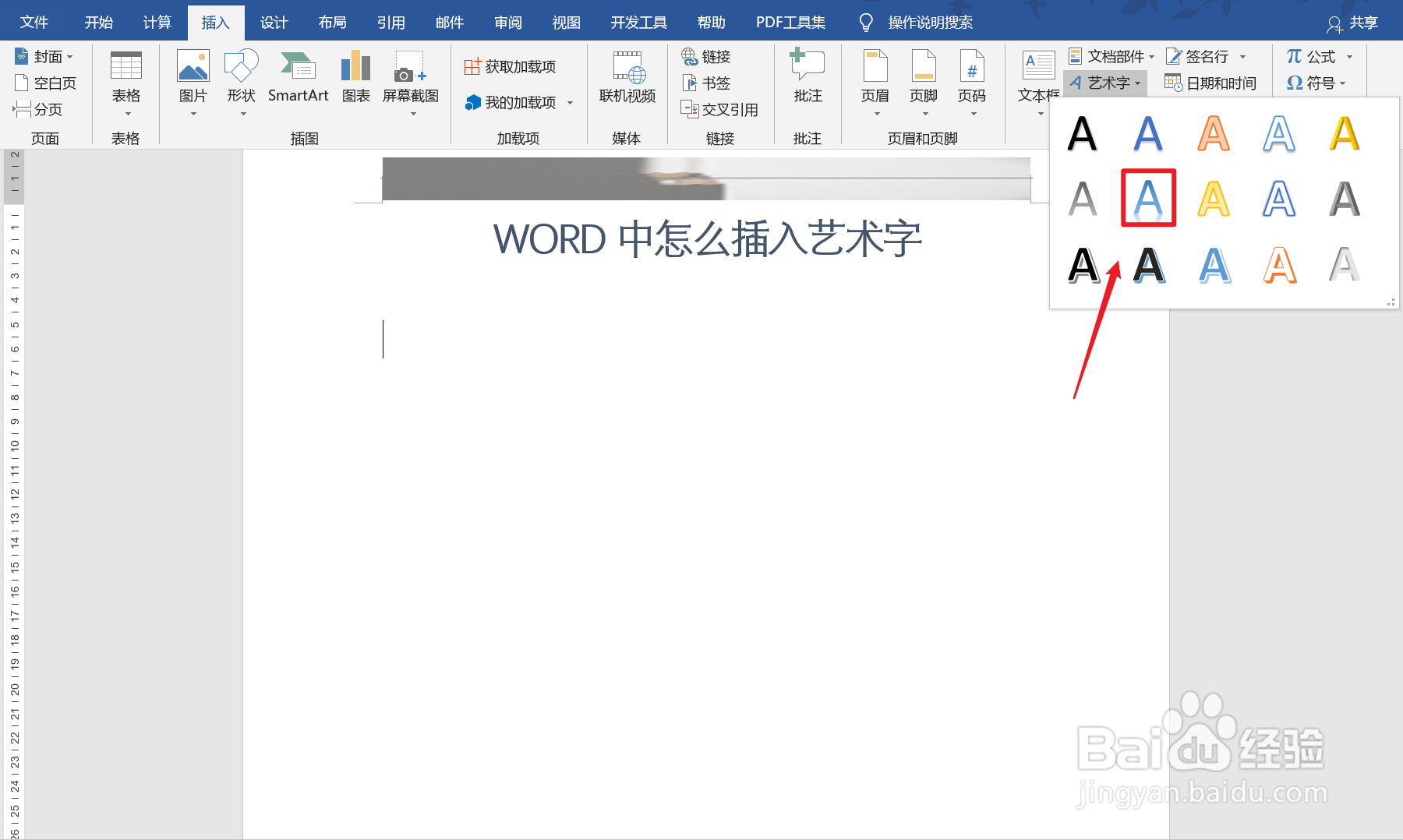Insert a comment with 批注 icon

tap(807, 74)
